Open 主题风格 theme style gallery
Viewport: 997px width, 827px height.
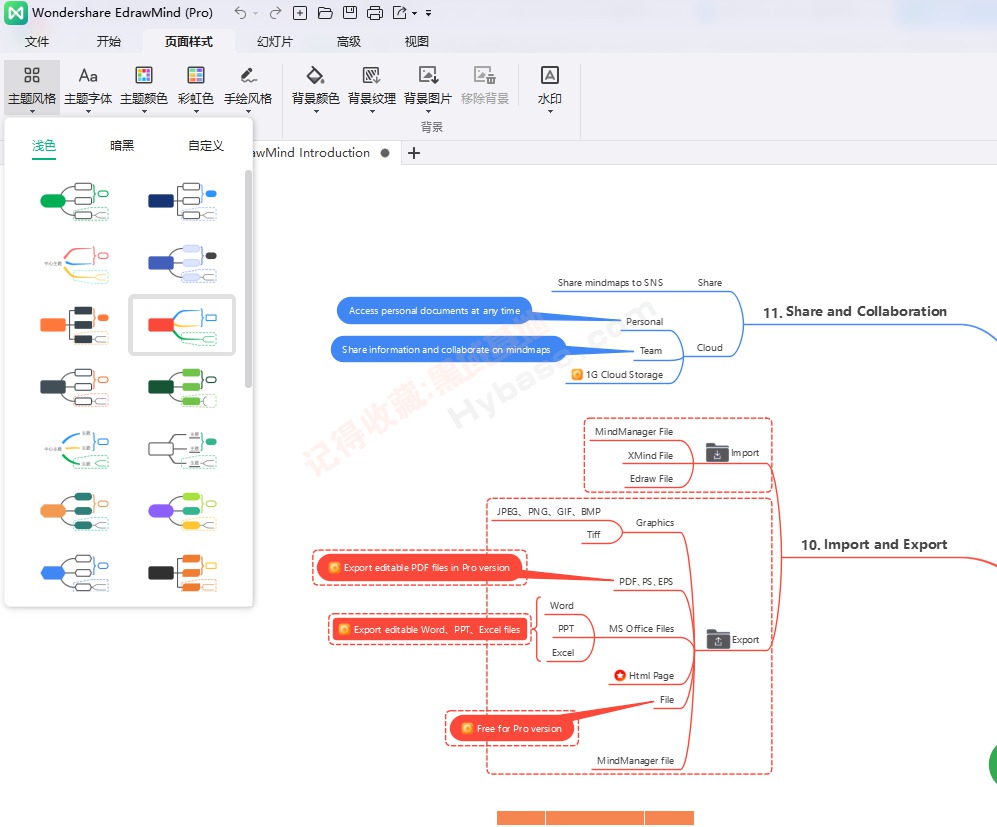32,86
